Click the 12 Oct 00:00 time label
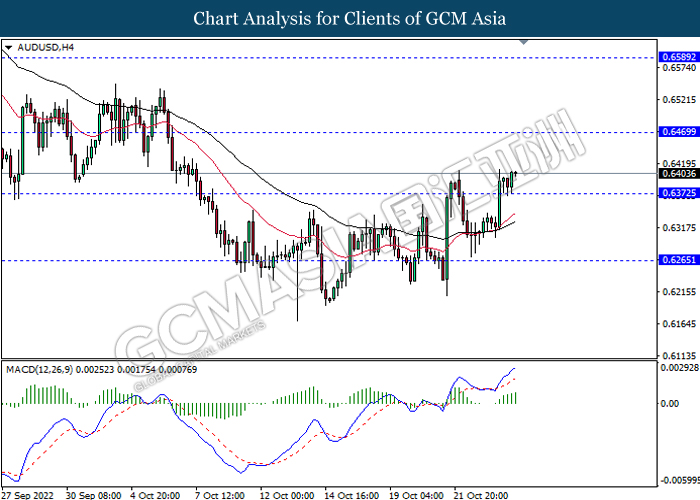Viewport: 700px width, 500px height. [x=287, y=495]
